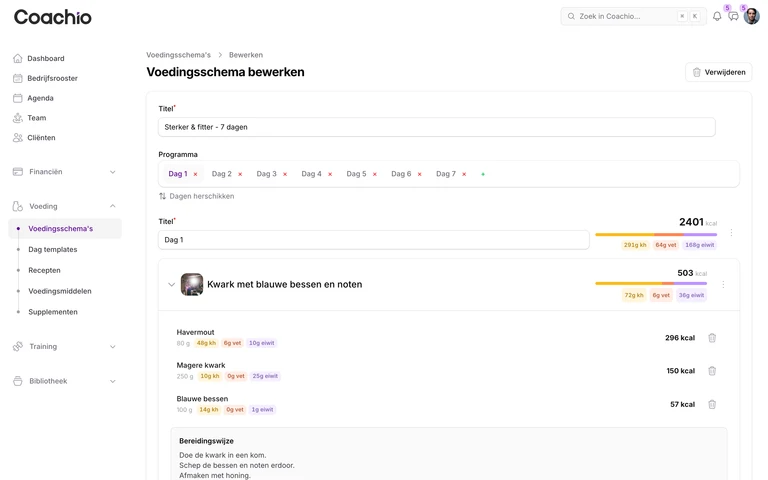Screen dimensions: 768x480
Task: Open the Kwark meal three-dot menu
Action: (723, 285)
